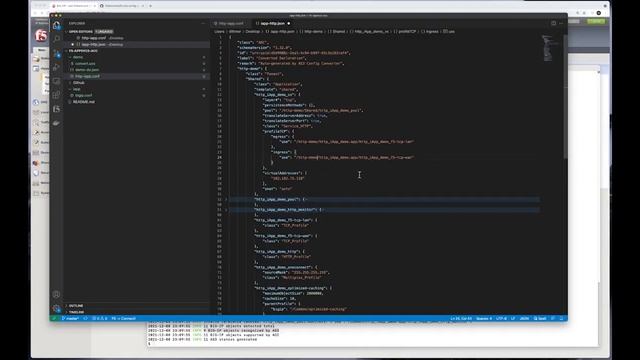
Task: Click the Spaces indentation setting
Action: (x=484, y=318)
